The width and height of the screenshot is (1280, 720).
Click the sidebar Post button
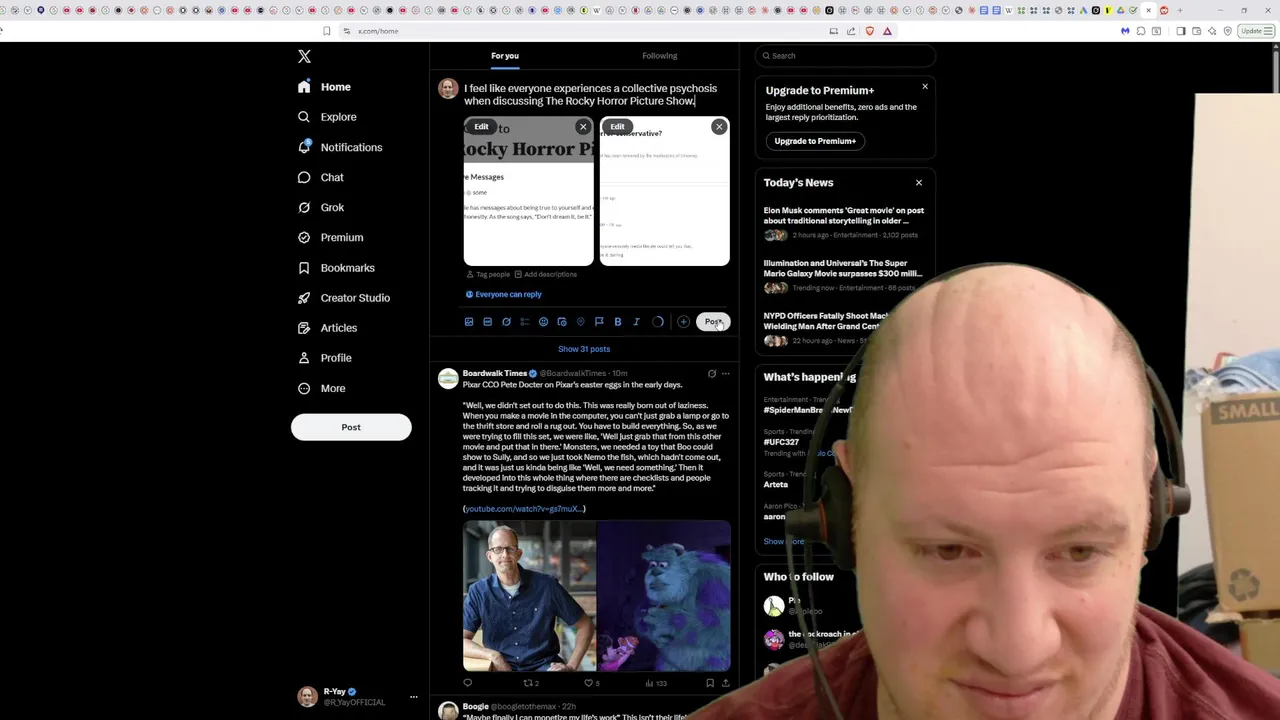coord(351,427)
